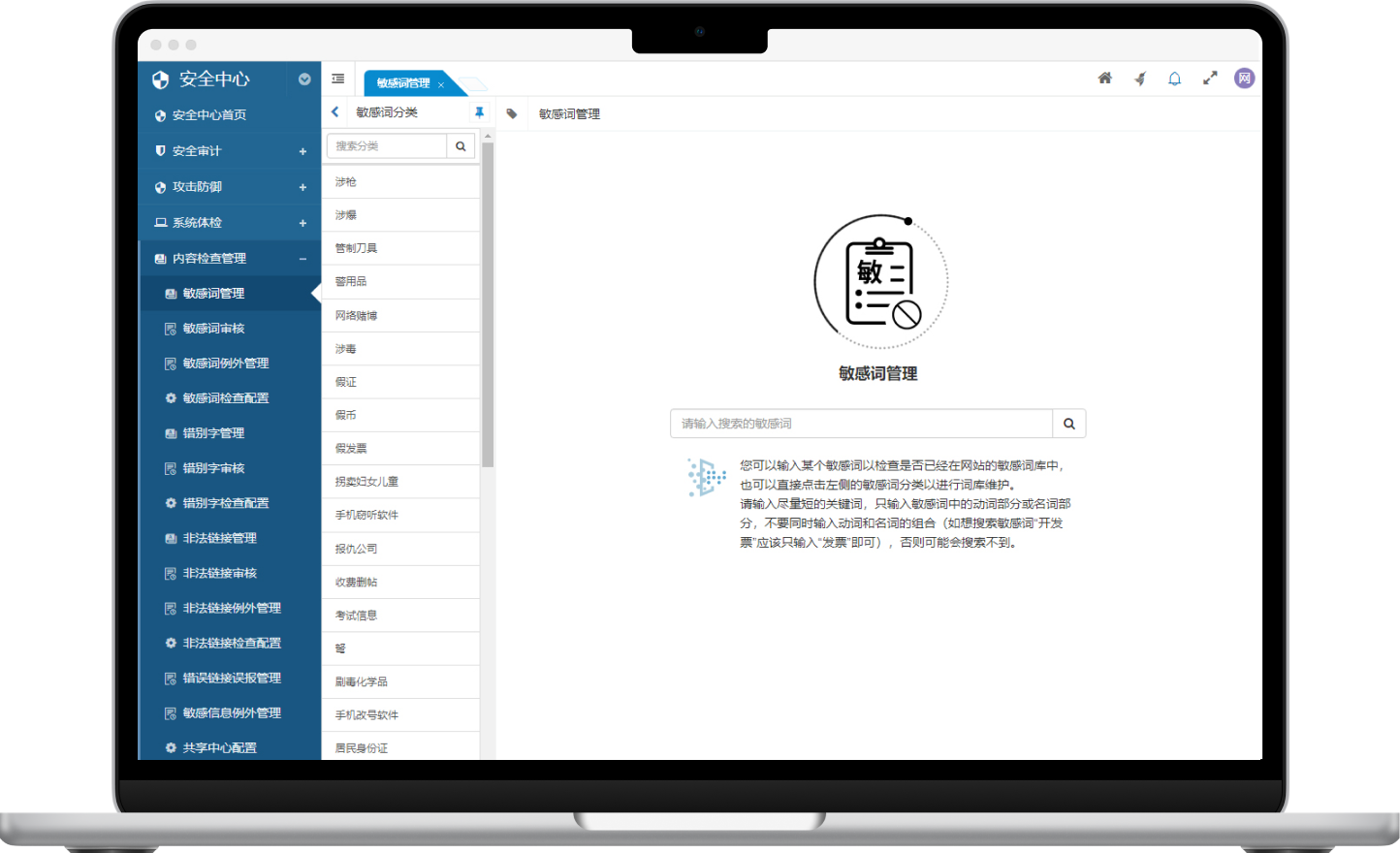Click the search icon beside 搜索分类 field
Image resolution: width=1400 pixels, height=853 pixels.
tap(461, 146)
